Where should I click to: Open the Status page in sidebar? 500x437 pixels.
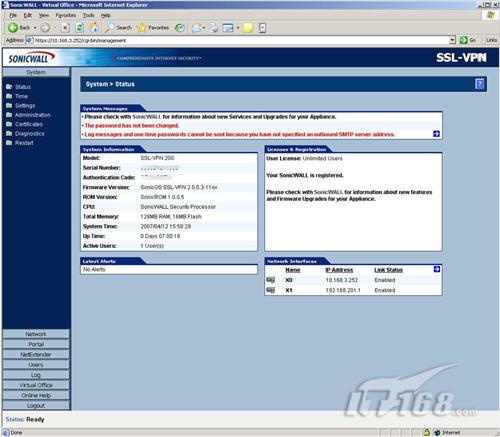(x=23, y=87)
